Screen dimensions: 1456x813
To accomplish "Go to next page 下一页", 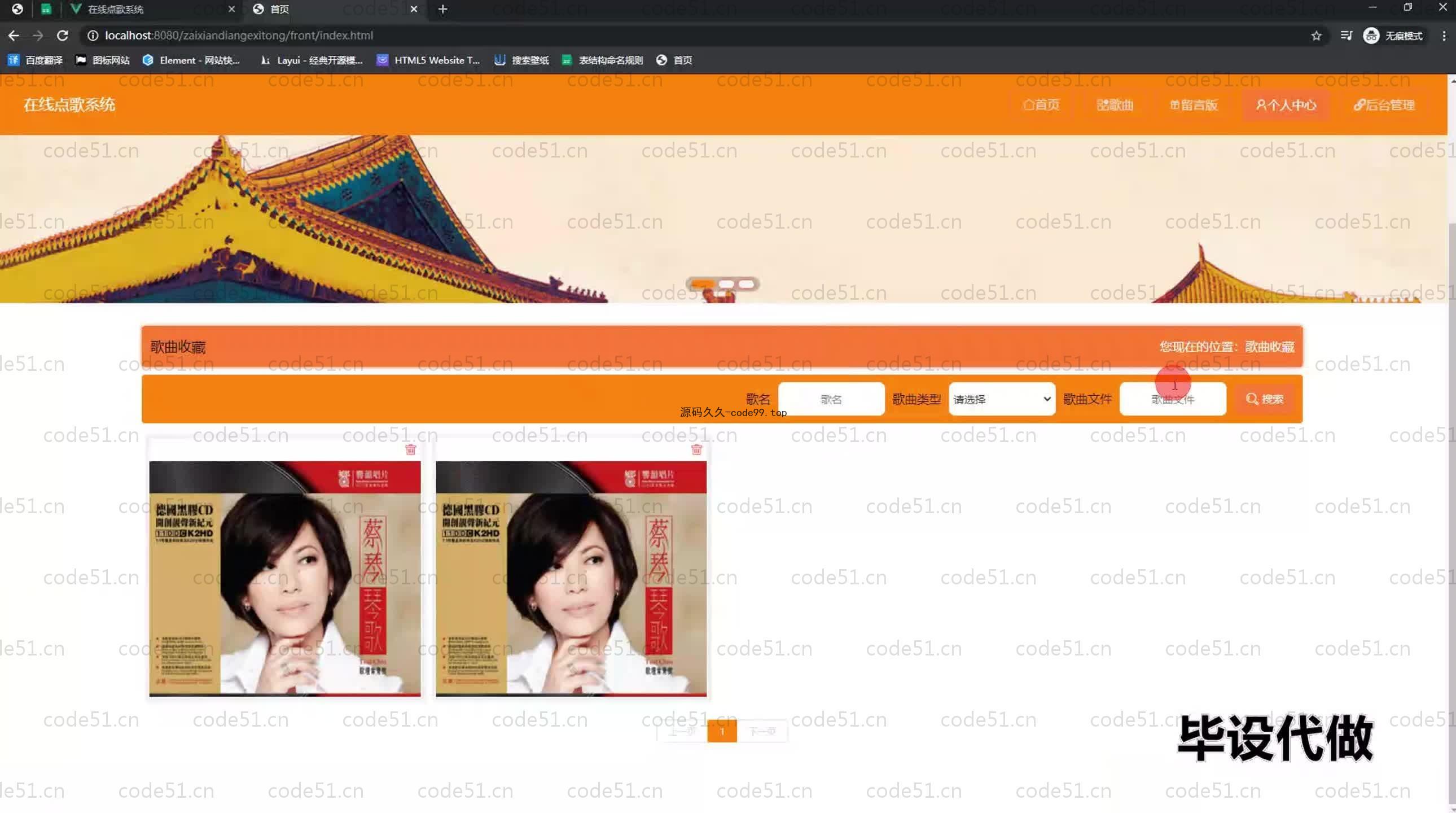I will 762,732.
